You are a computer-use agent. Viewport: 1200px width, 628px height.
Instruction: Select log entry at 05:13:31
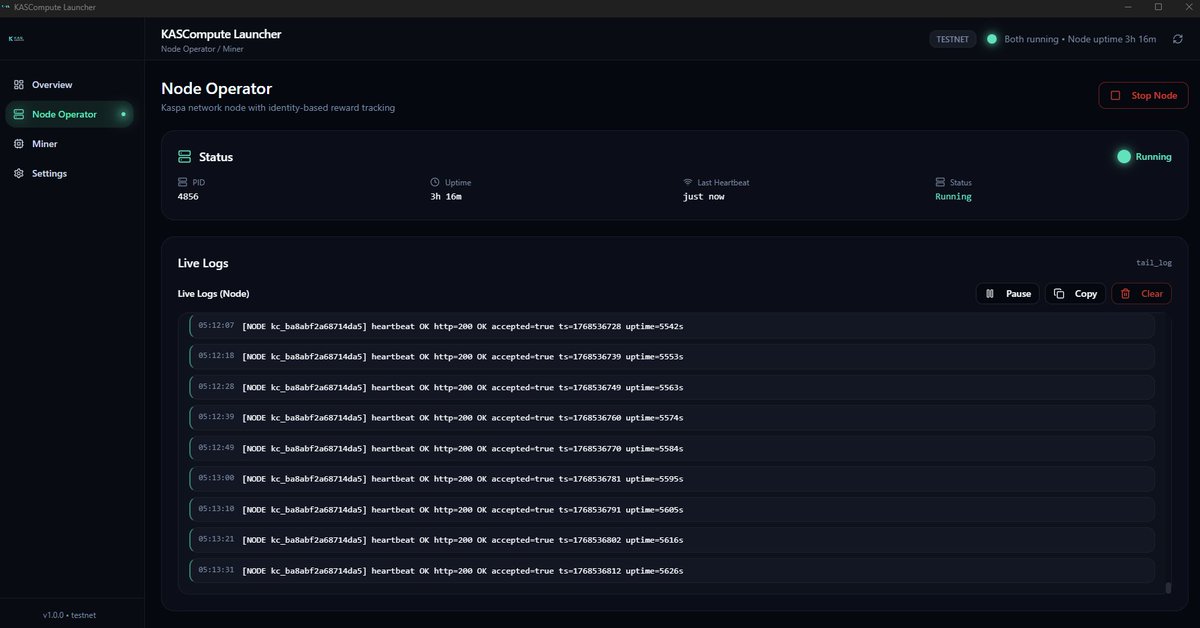point(672,570)
